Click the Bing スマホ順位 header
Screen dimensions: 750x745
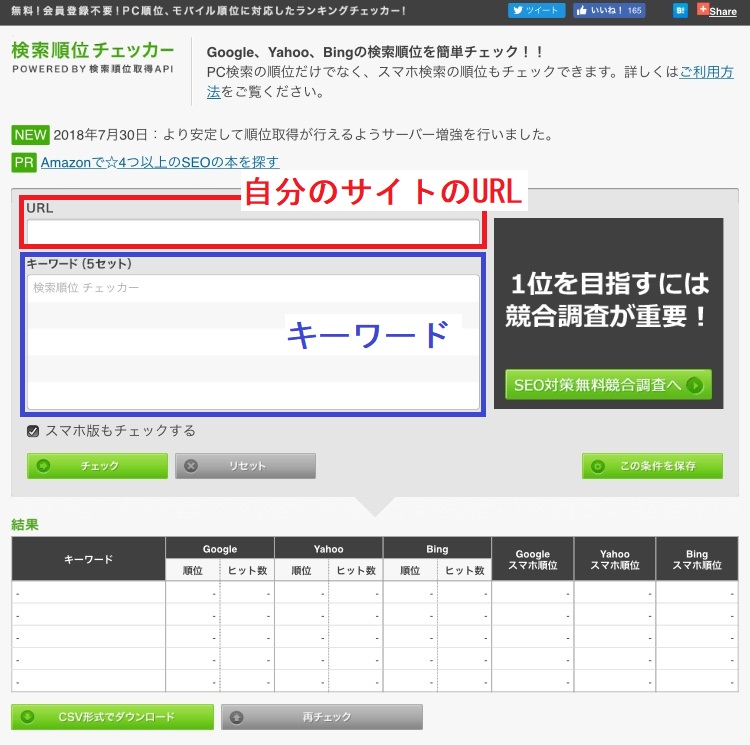[x=697, y=559]
